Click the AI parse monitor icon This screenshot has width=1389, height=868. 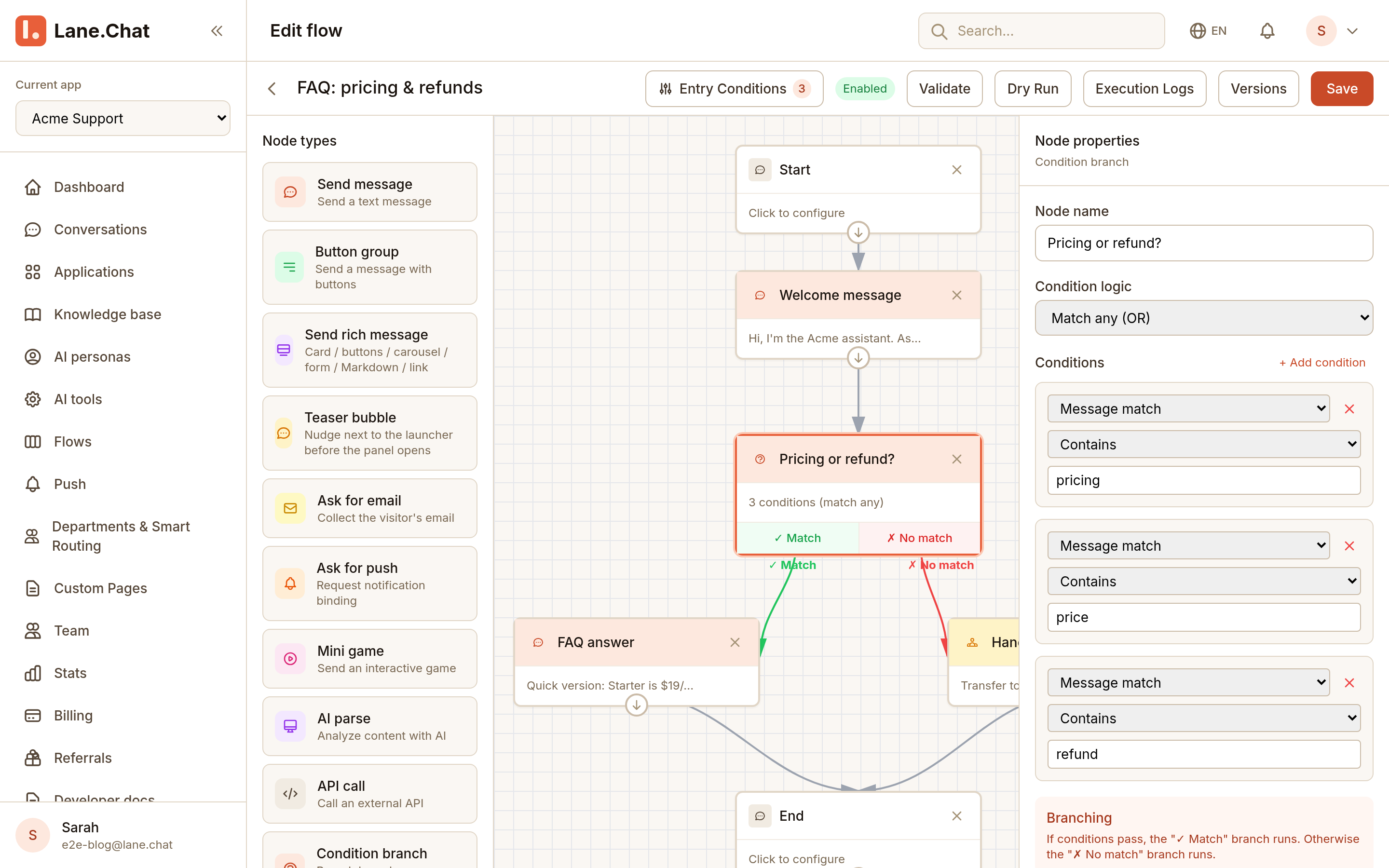tap(290, 726)
